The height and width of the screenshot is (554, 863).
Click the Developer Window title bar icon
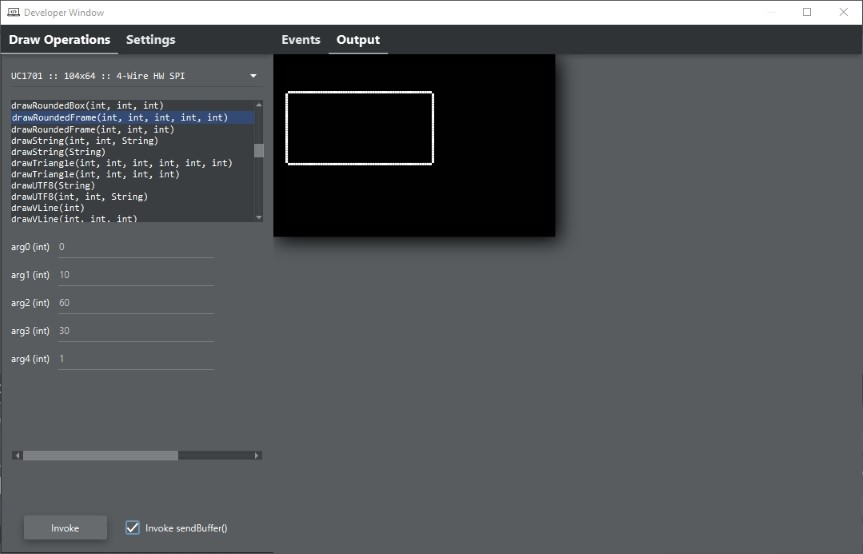[14, 12]
